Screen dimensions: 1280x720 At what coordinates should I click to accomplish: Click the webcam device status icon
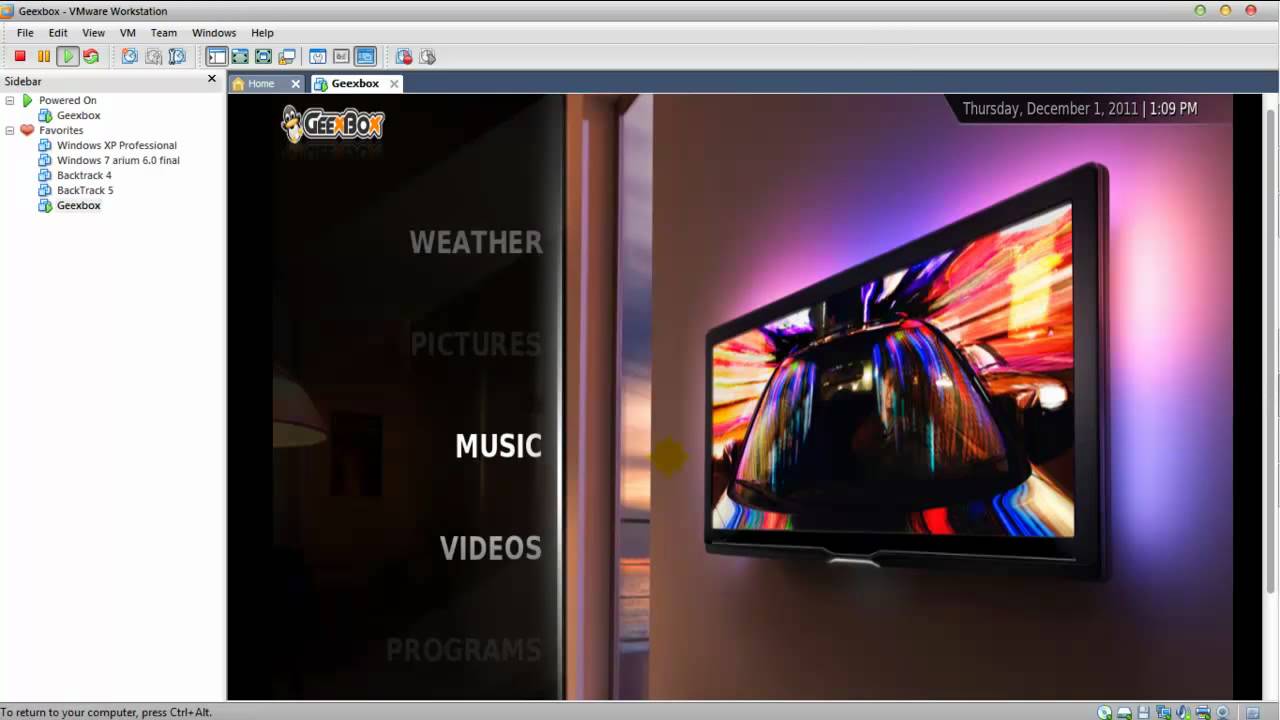pos(1222,712)
